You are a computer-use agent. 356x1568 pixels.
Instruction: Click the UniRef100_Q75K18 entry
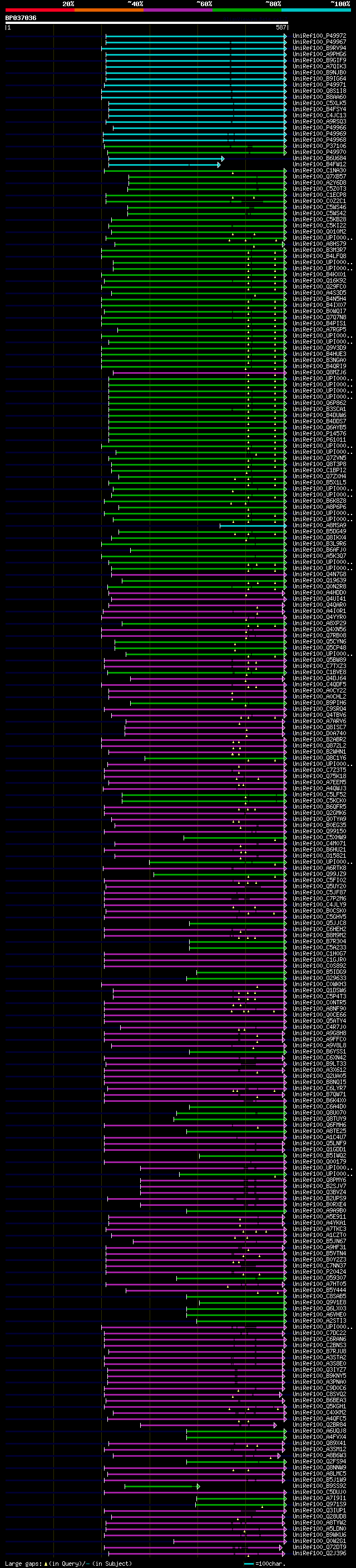319,776
